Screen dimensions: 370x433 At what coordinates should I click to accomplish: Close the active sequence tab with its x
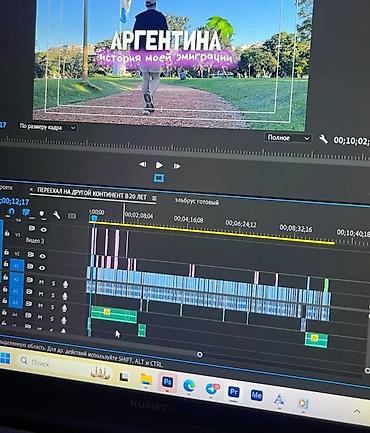[32, 189]
